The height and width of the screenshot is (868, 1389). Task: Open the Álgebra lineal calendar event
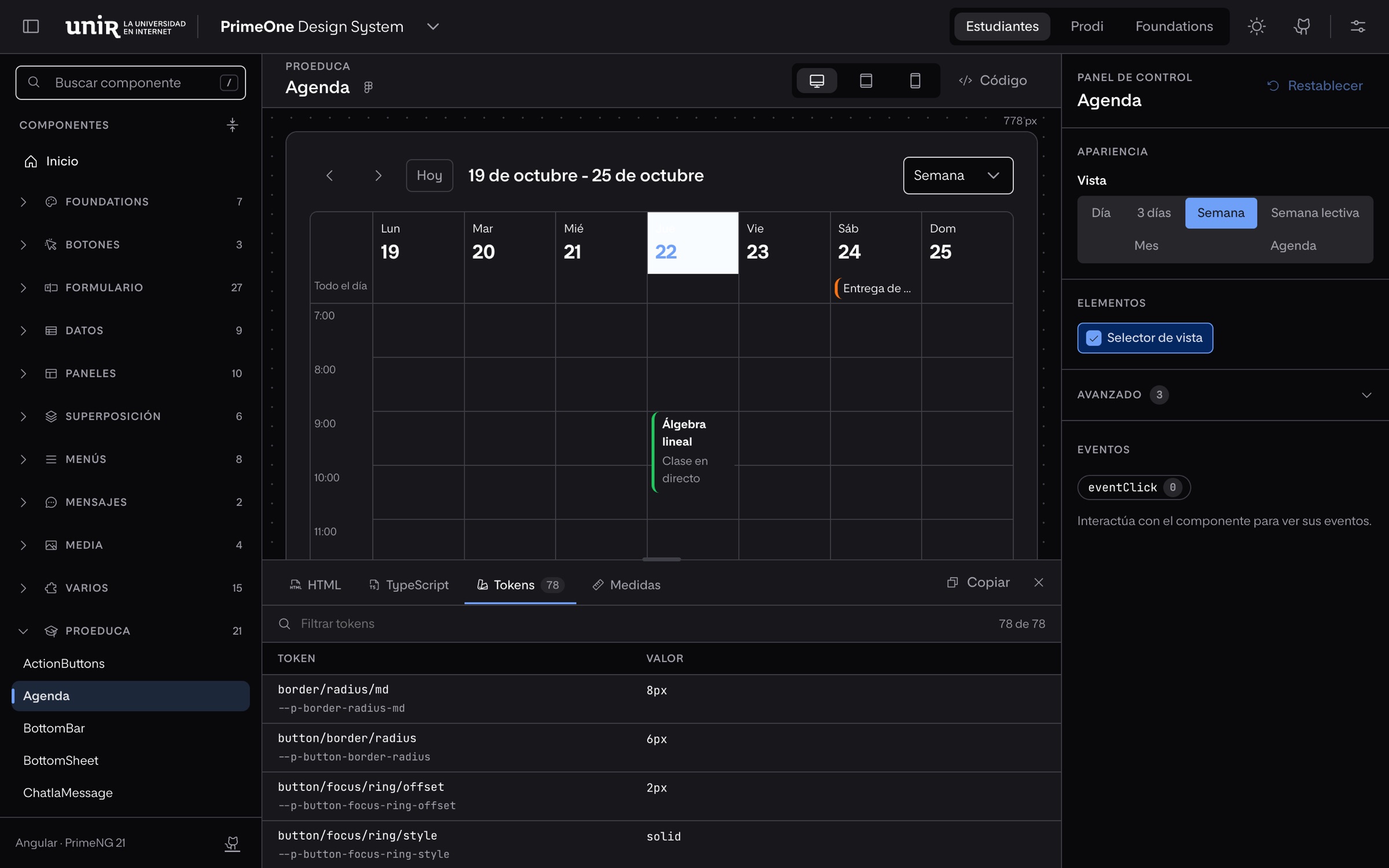point(694,452)
